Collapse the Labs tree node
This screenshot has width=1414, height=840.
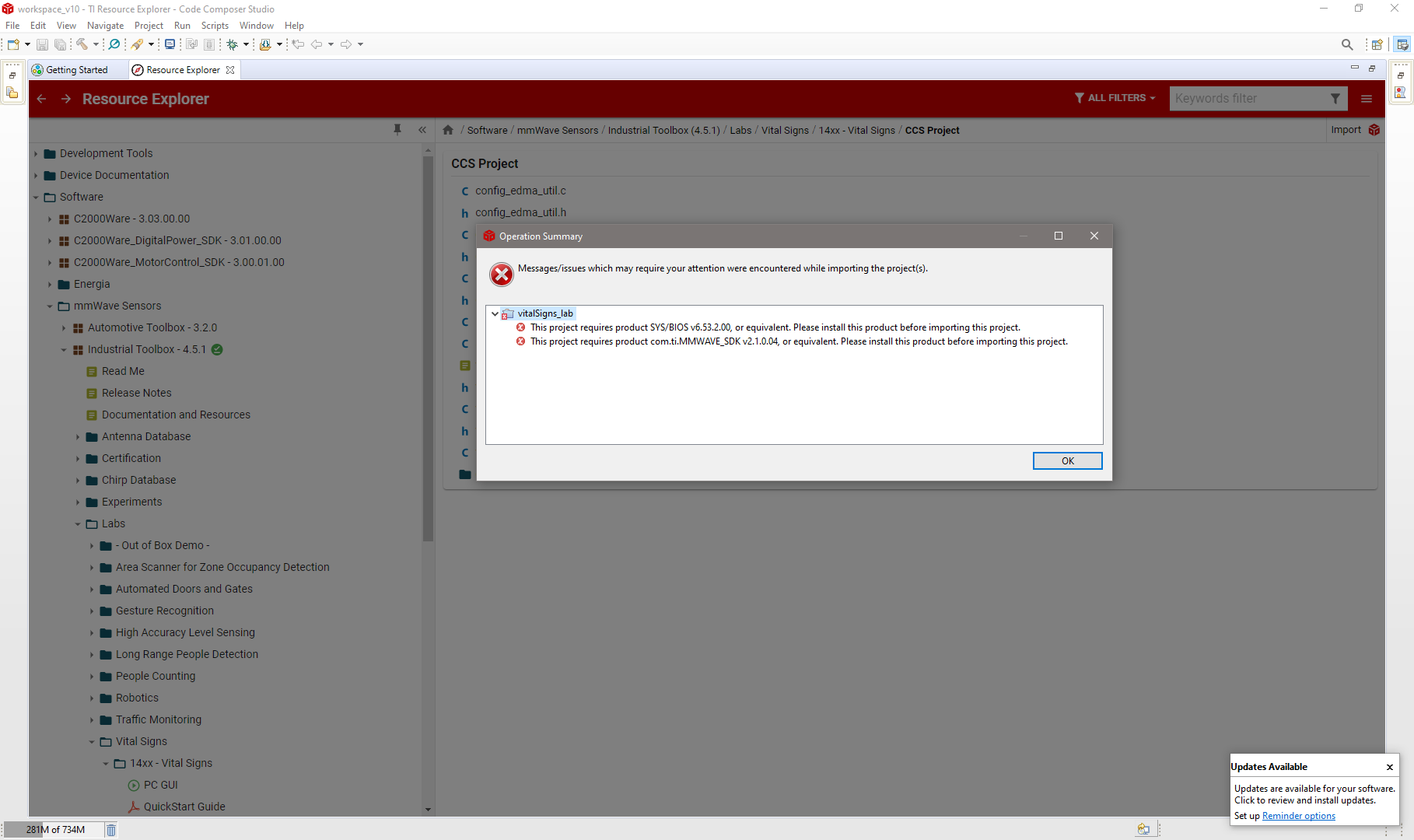pos(78,524)
